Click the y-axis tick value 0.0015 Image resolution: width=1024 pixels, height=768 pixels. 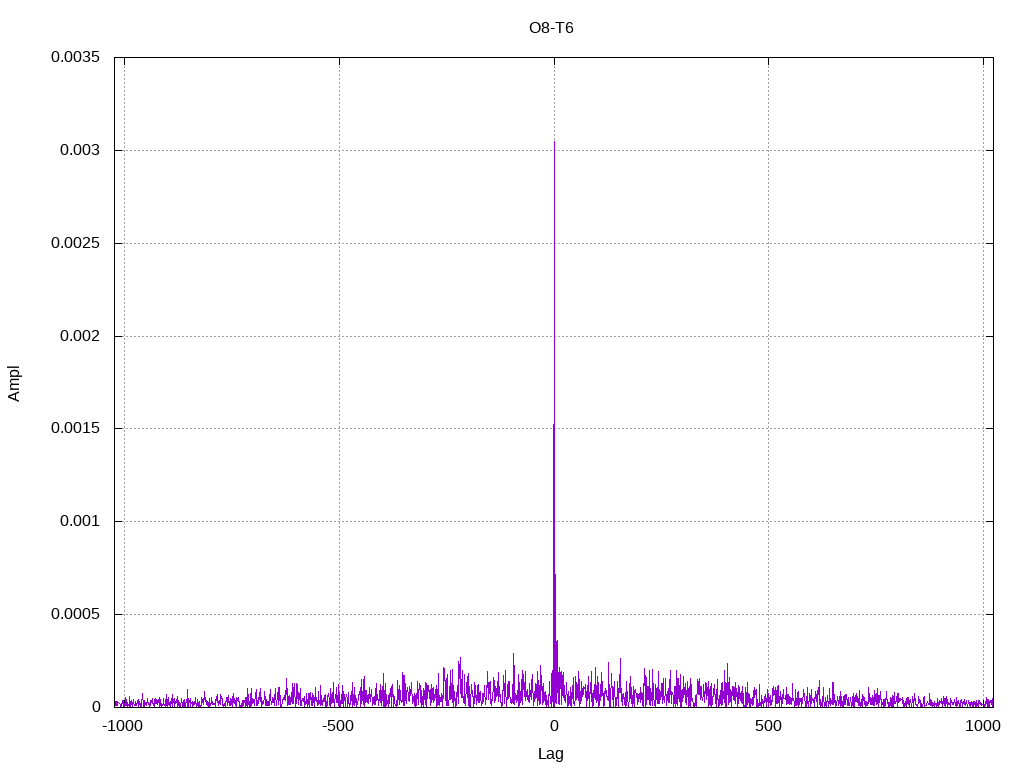point(76,428)
